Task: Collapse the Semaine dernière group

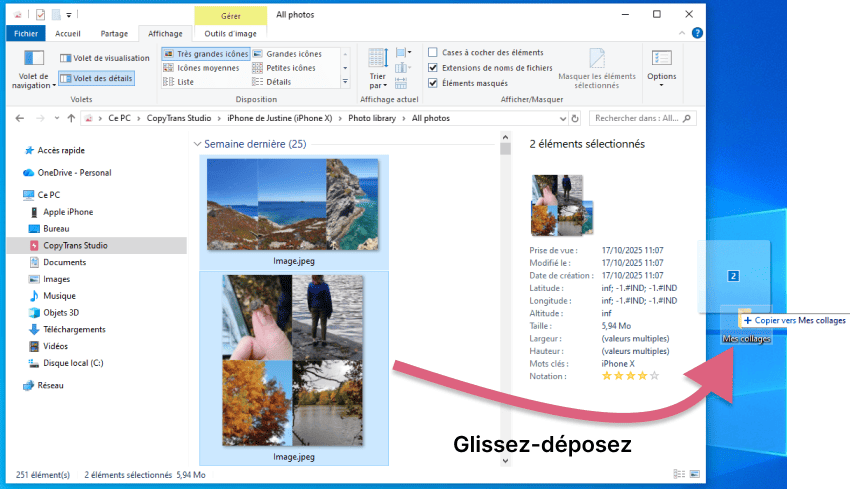Action: (197, 144)
